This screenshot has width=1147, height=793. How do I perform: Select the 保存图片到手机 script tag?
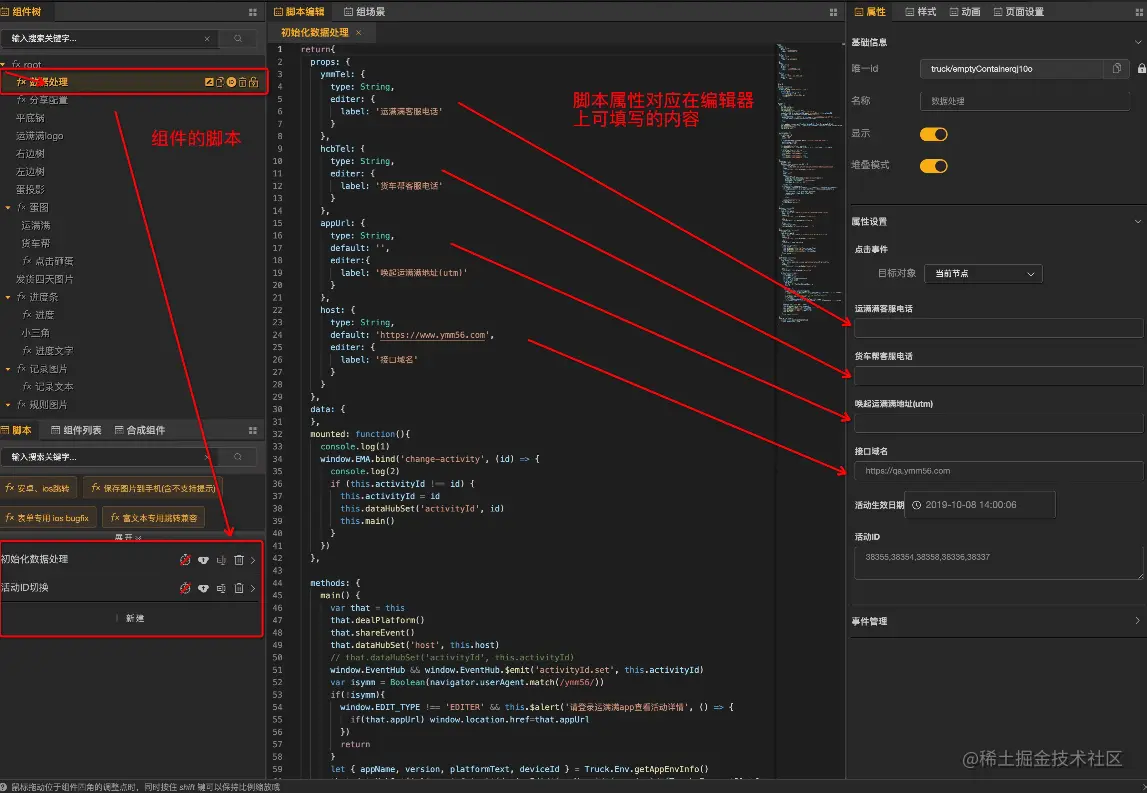(x=154, y=488)
